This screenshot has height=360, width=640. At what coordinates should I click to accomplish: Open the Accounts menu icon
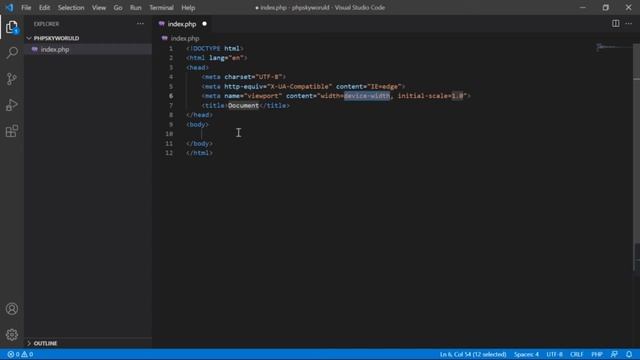12,309
